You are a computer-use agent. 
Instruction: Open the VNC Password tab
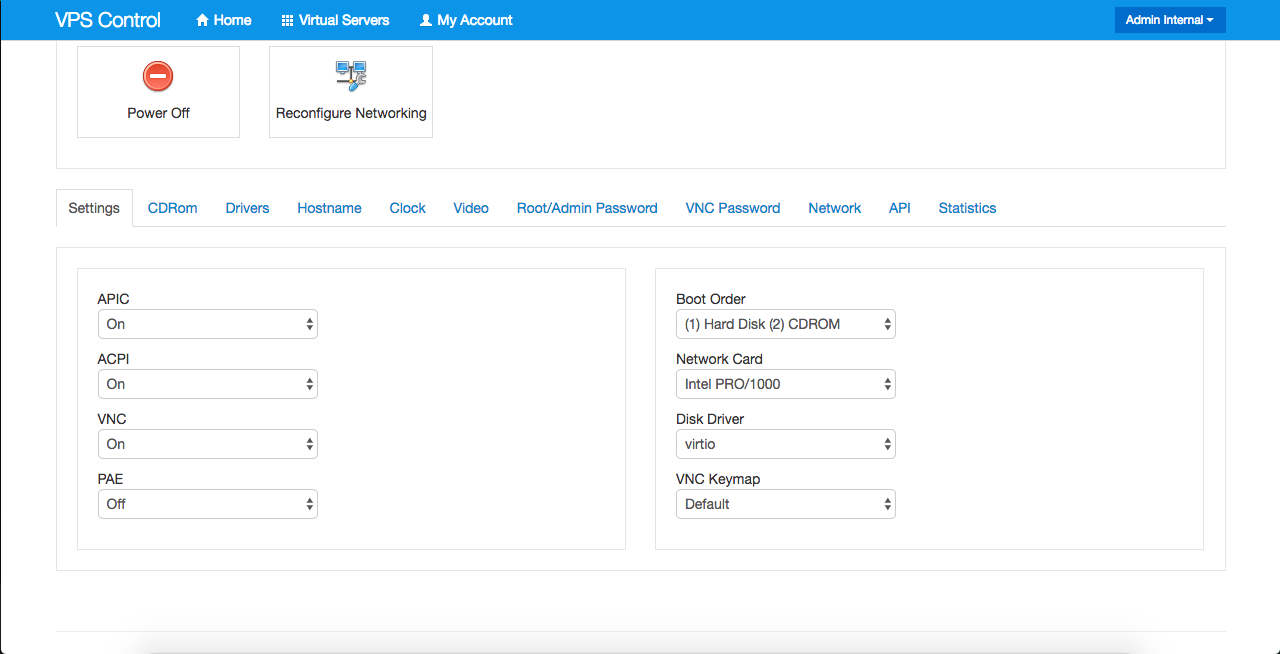[733, 208]
